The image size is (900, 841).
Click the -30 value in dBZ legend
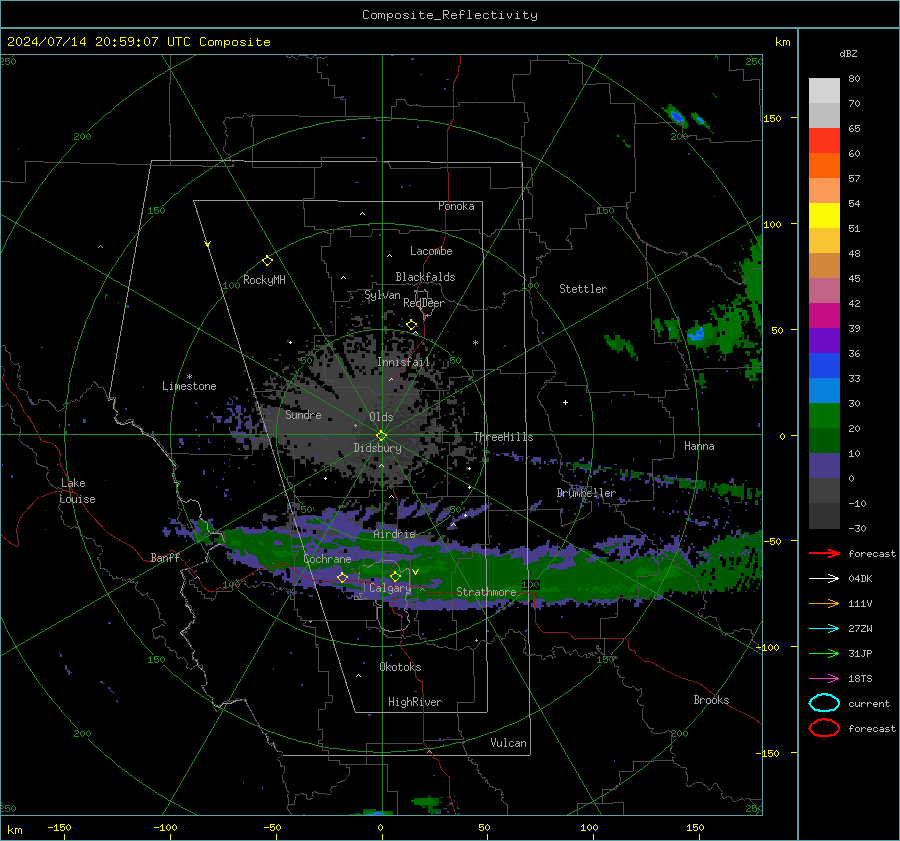point(857,528)
